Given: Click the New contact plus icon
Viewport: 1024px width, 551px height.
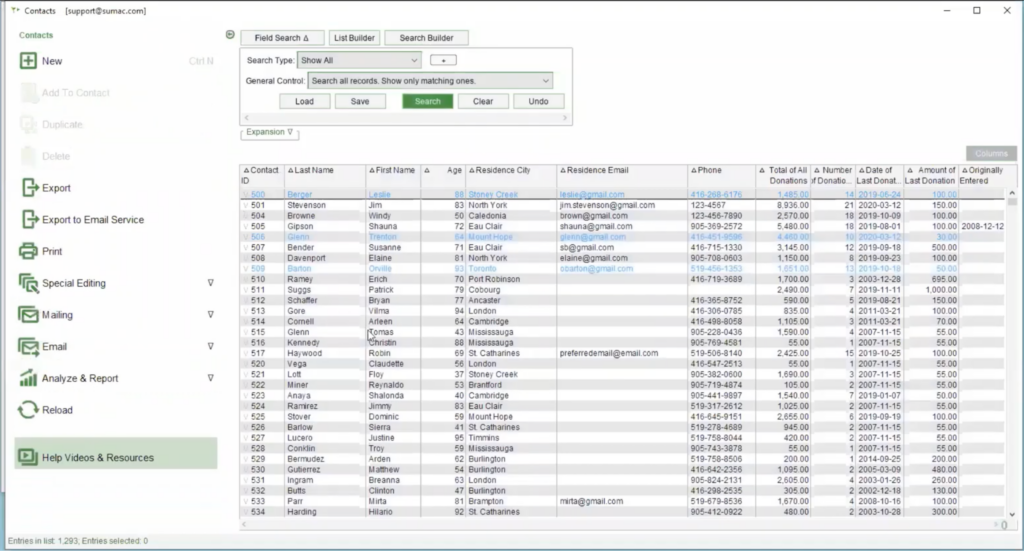Looking at the screenshot, I should coord(28,61).
